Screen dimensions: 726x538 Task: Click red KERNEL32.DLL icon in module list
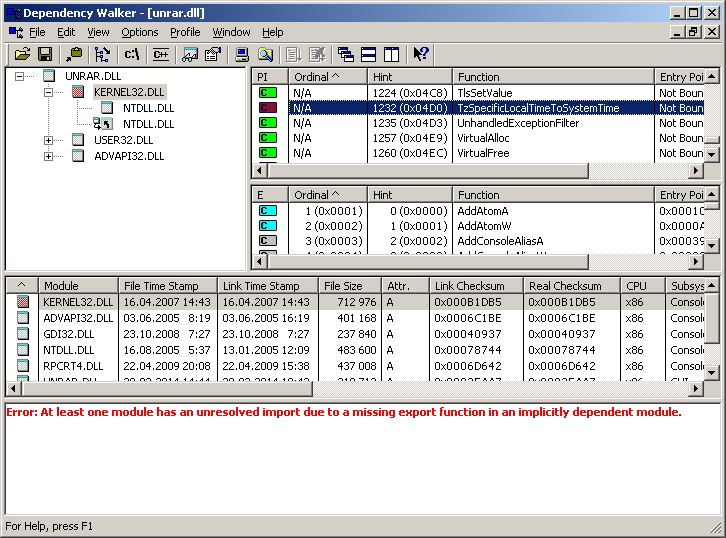pyautogui.click(x=23, y=302)
